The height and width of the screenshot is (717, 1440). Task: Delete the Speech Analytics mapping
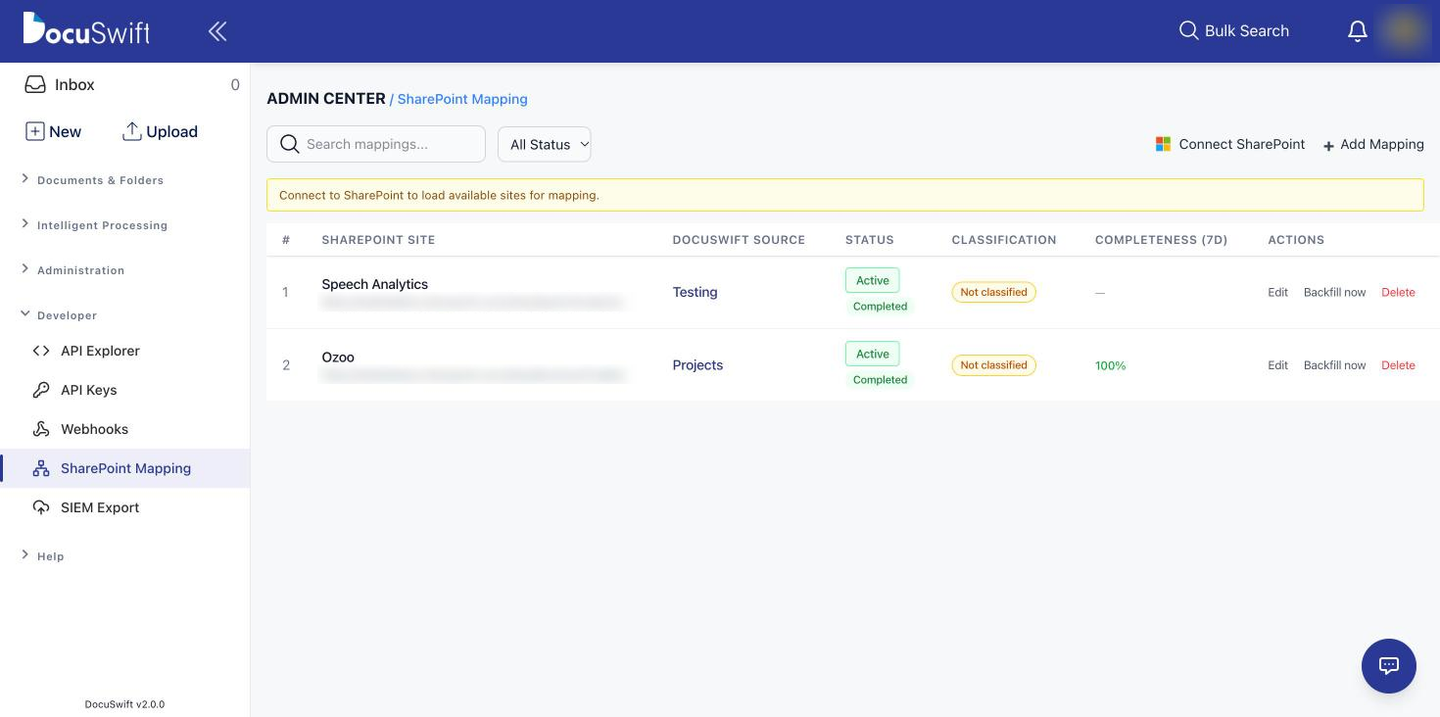point(1398,292)
